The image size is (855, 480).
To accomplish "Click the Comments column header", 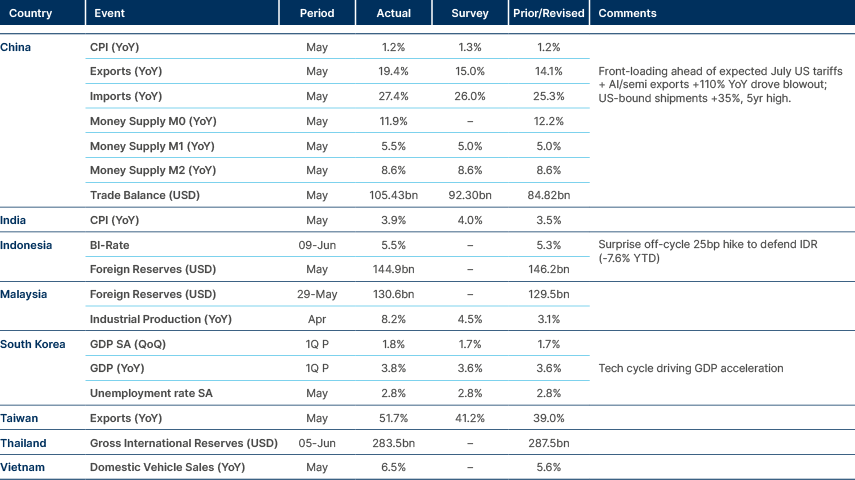I will tap(627, 13).
